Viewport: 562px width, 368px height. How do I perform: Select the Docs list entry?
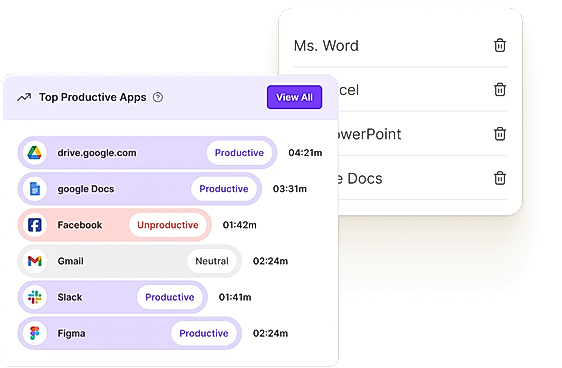[361, 178]
